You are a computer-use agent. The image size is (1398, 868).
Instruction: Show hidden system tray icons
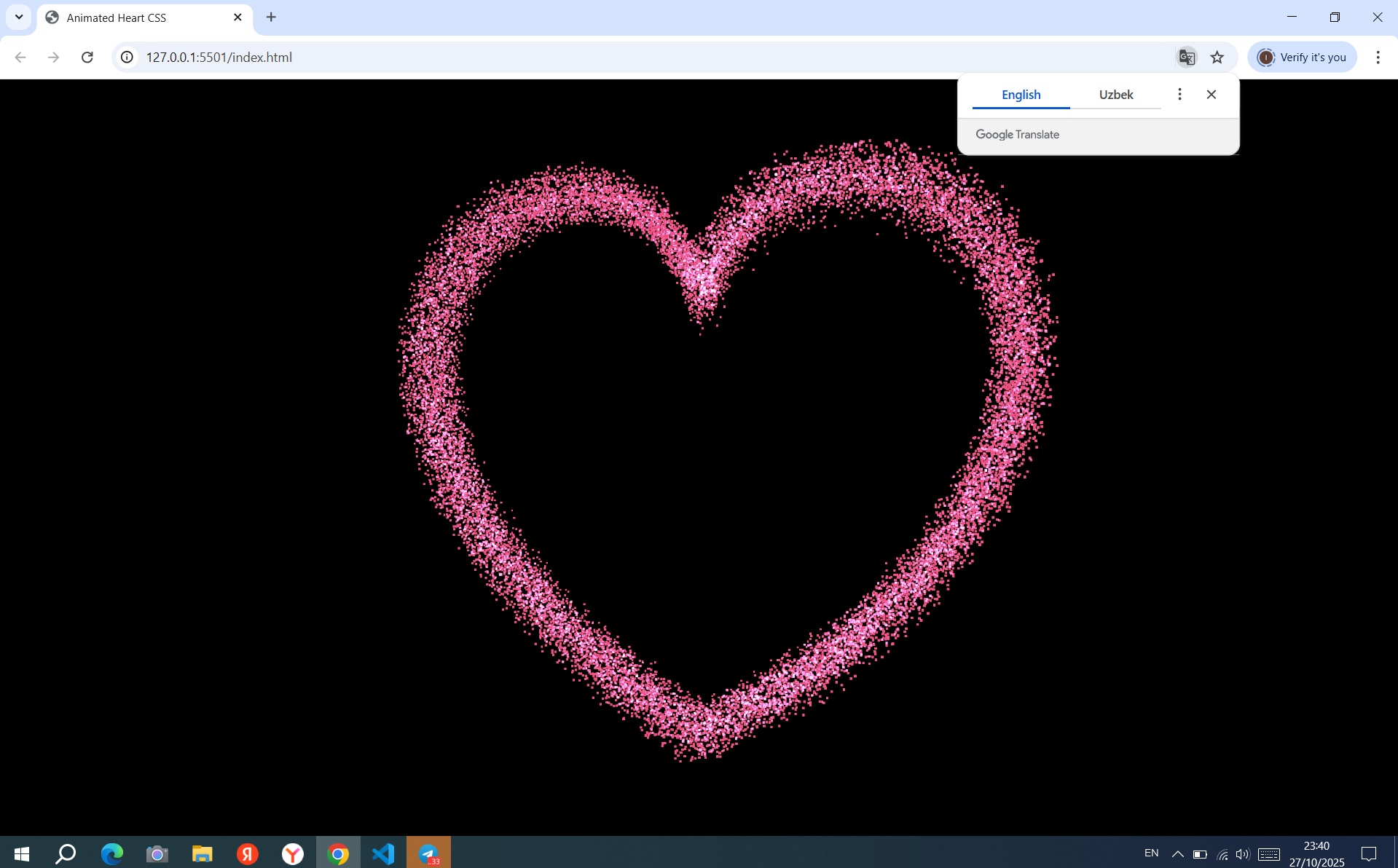click(1177, 853)
